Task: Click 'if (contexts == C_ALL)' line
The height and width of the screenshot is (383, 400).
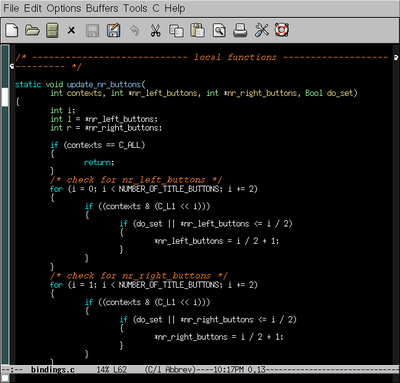Action: [x=98, y=145]
